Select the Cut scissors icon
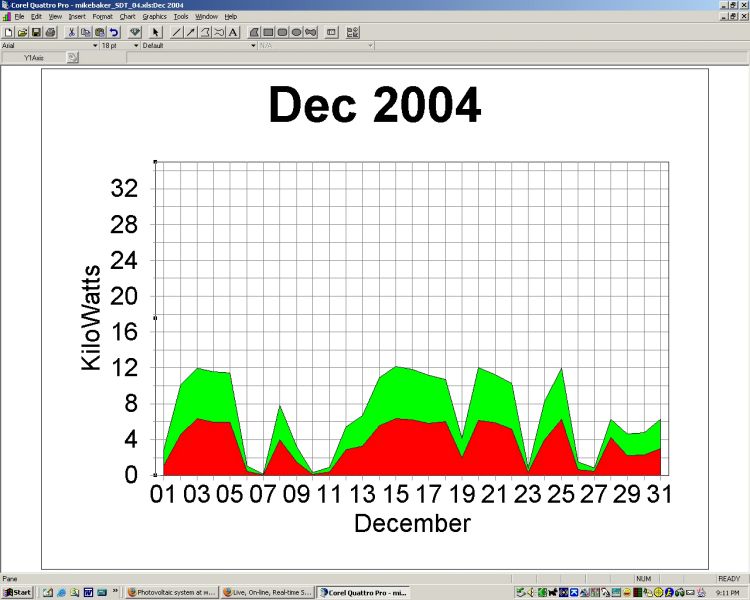This screenshot has height=600, width=750. point(72,32)
